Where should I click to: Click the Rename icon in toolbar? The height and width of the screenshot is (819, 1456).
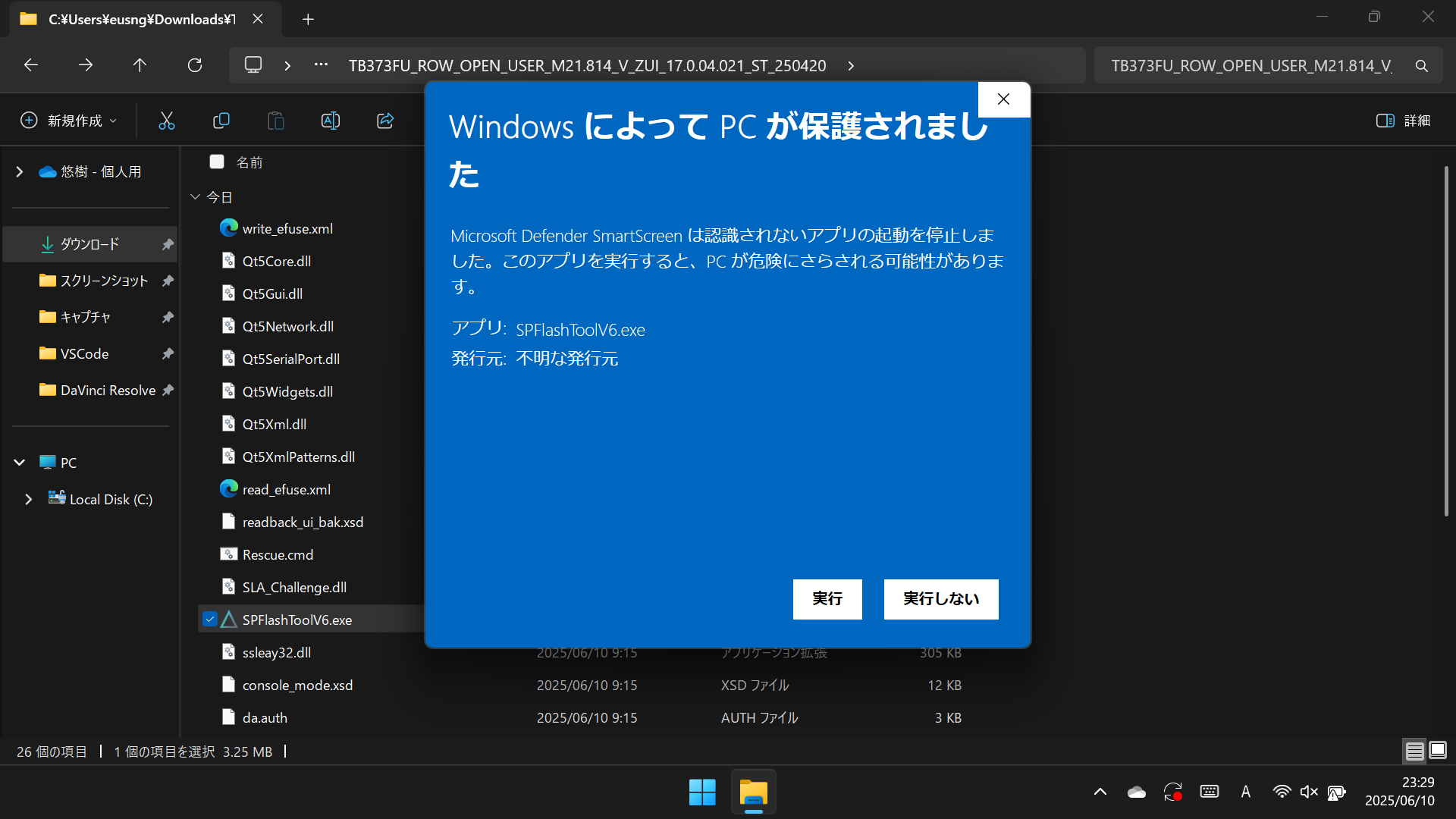(x=331, y=121)
